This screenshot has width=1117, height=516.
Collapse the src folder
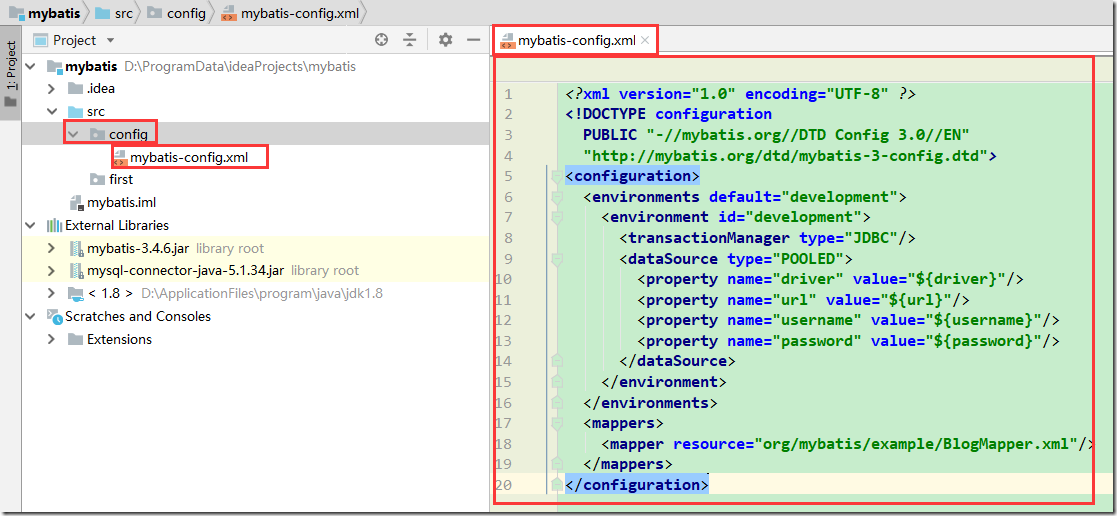click(x=51, y=112)
